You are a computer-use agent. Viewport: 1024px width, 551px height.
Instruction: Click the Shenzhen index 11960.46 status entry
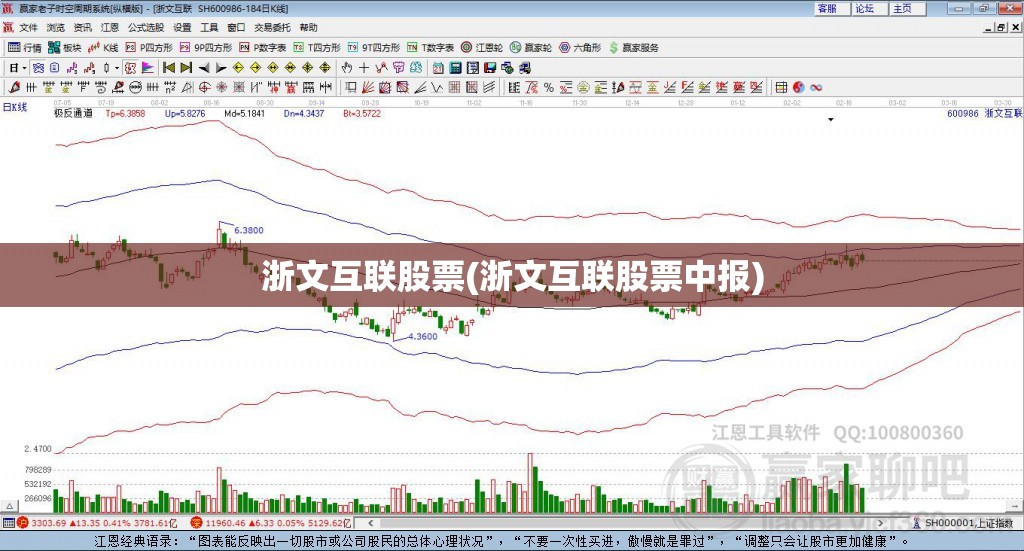pos(271,523)
